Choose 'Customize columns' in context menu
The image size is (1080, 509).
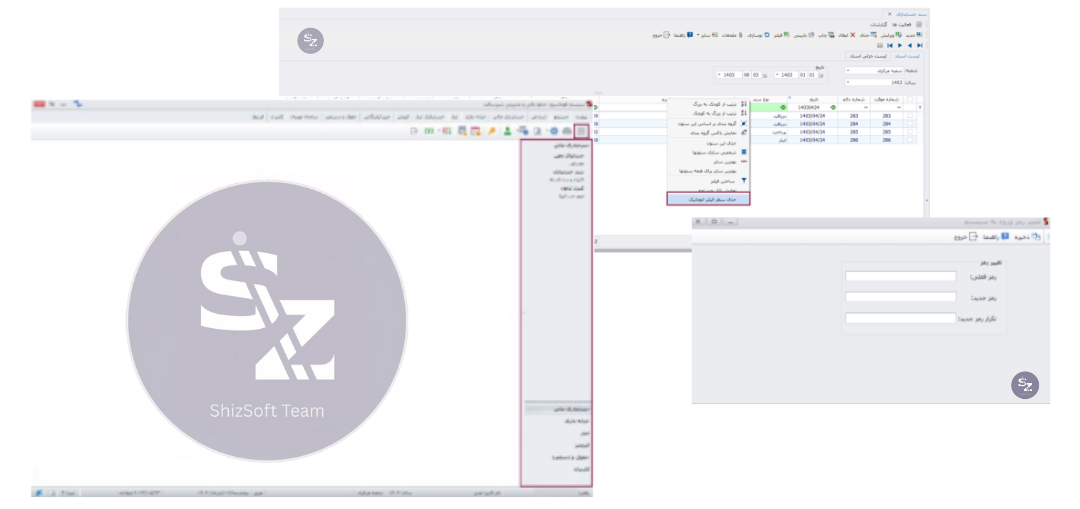pos(709,152)
